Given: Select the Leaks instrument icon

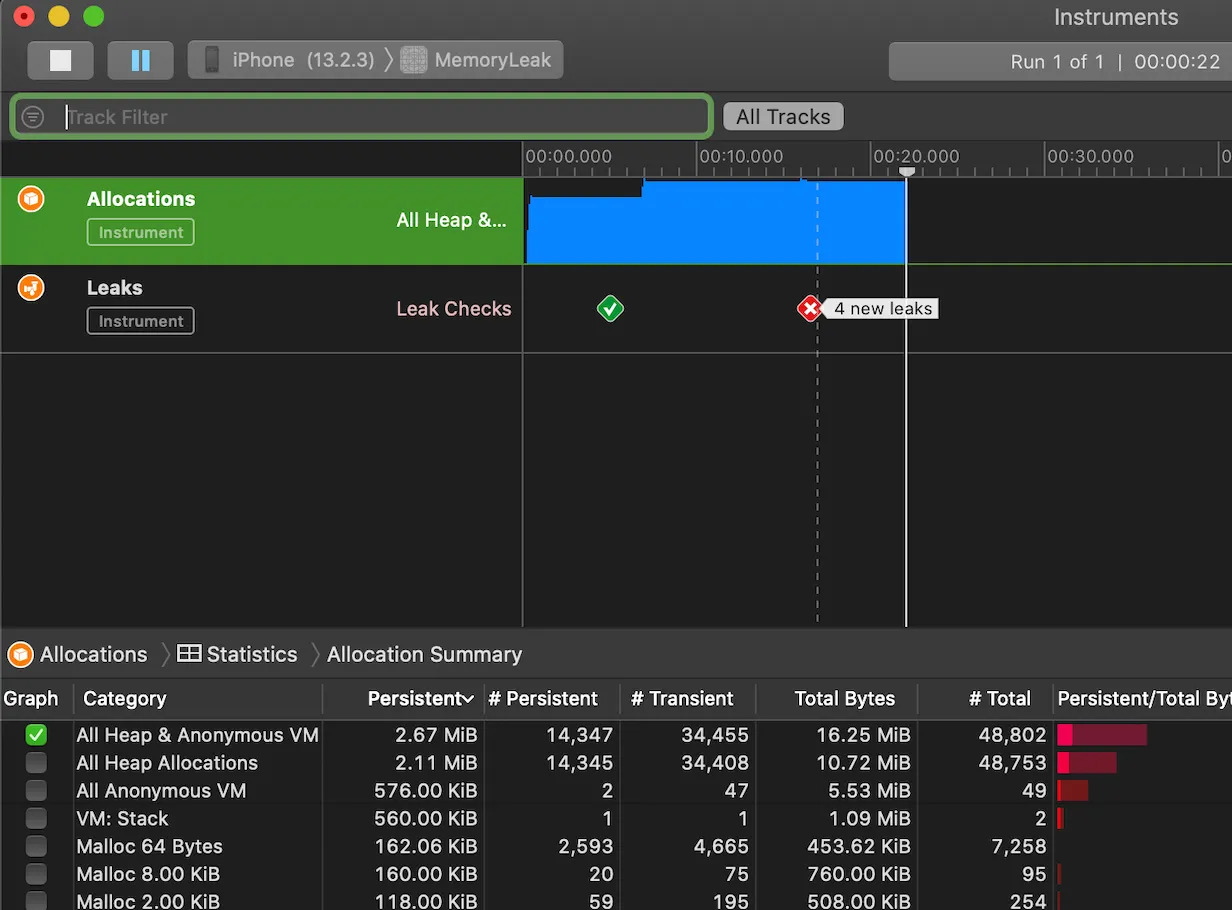Looking at the screenshot, I should click(x=31, y=288).
